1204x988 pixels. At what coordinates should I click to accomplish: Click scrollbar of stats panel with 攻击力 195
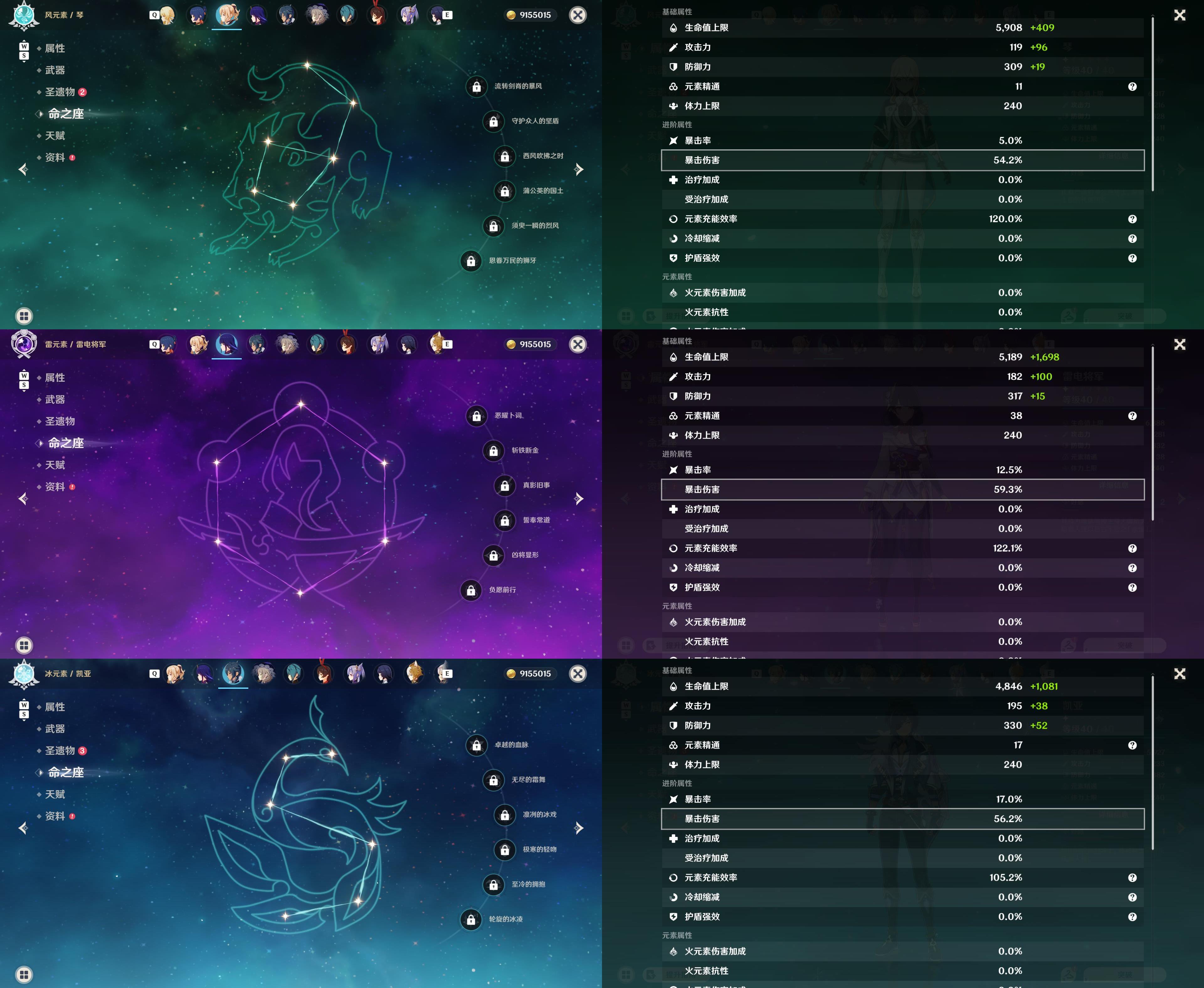(1153, 763)
